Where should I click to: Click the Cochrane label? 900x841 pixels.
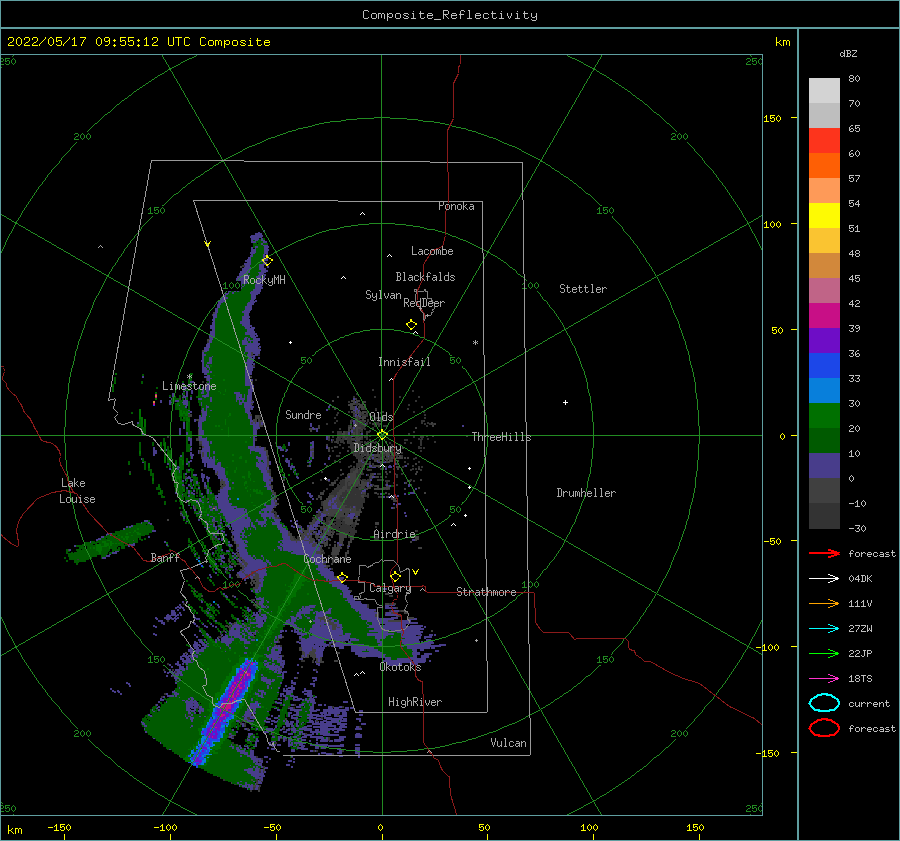click(x=327, y=559)
